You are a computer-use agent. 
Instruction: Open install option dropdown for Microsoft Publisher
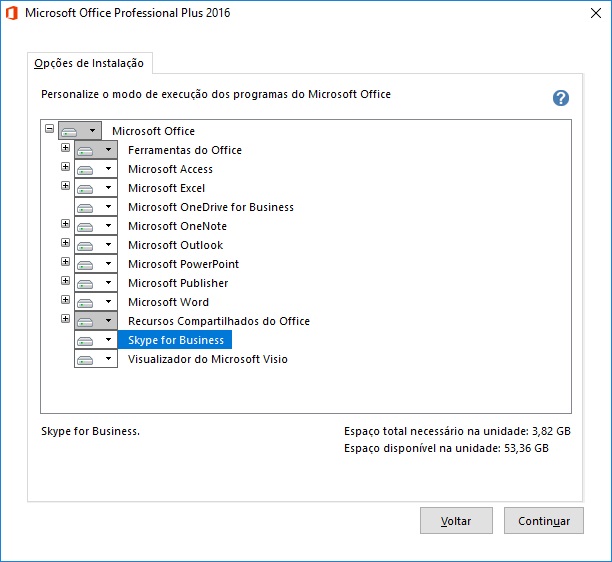click(96, 283)
